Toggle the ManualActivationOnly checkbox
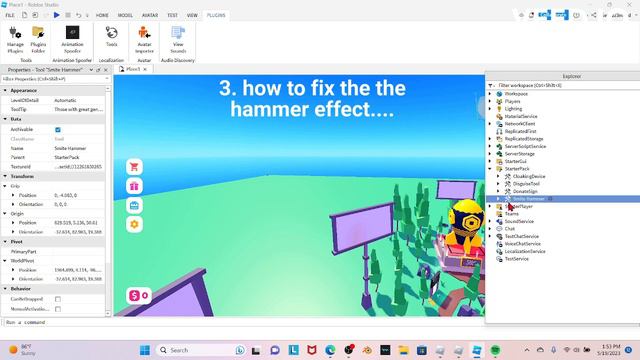The image size is (640, 360). pyautogui.click(x=58, y=309)
